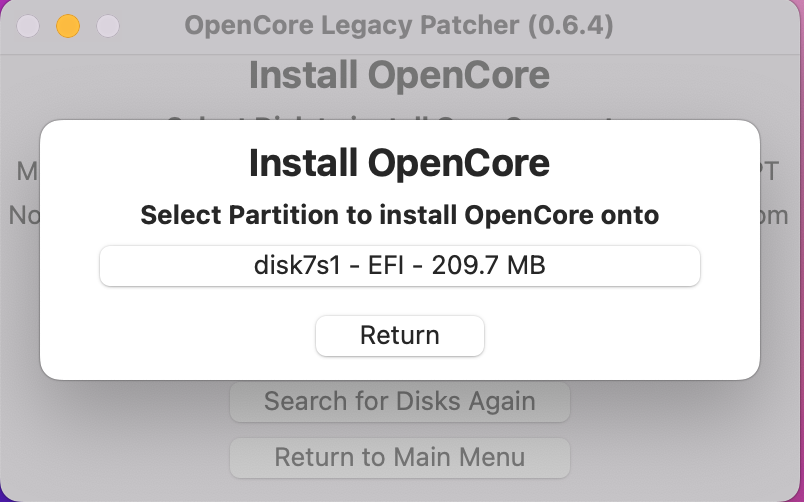The height and width of the screenshot is (502, 804).
Task: Click the partly hidden Select Disk text behind dialog
Action: point(399,118)
